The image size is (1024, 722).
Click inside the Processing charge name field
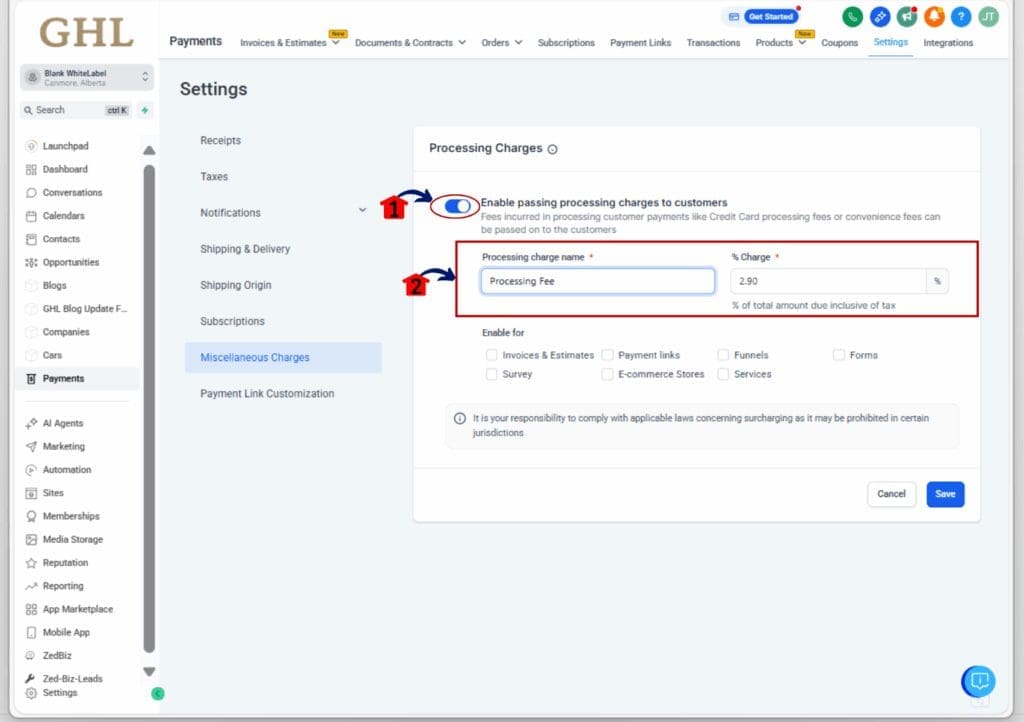[597, 281]
